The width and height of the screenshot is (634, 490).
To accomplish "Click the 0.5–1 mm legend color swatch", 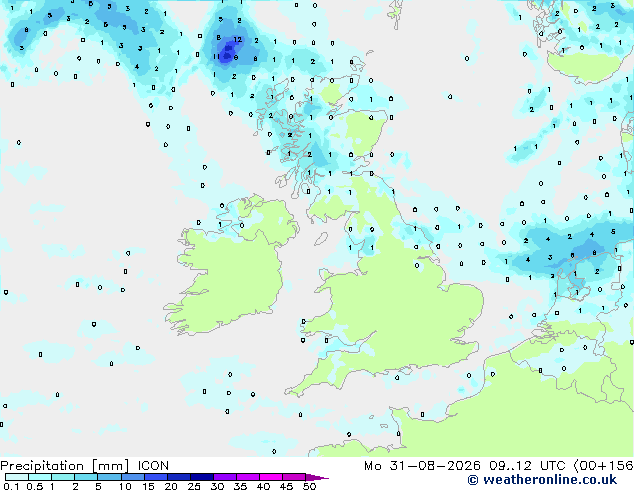I will [x=40, y=477].
